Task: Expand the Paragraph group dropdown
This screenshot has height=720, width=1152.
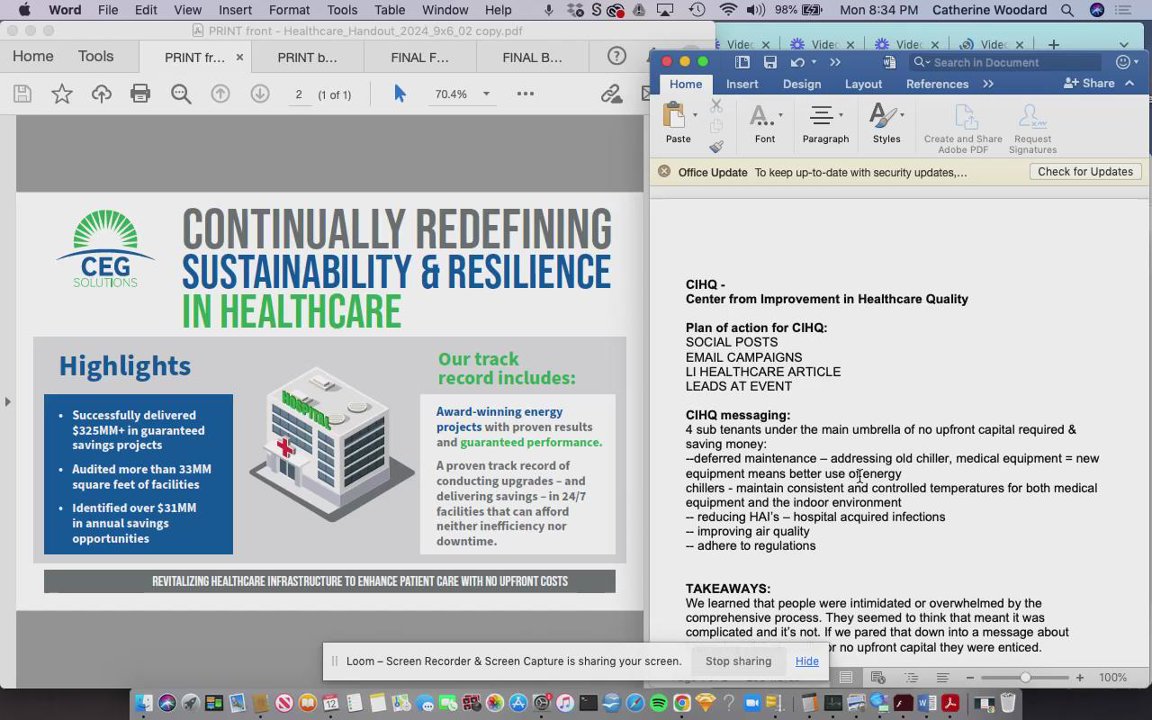Action: click(841, 115)
